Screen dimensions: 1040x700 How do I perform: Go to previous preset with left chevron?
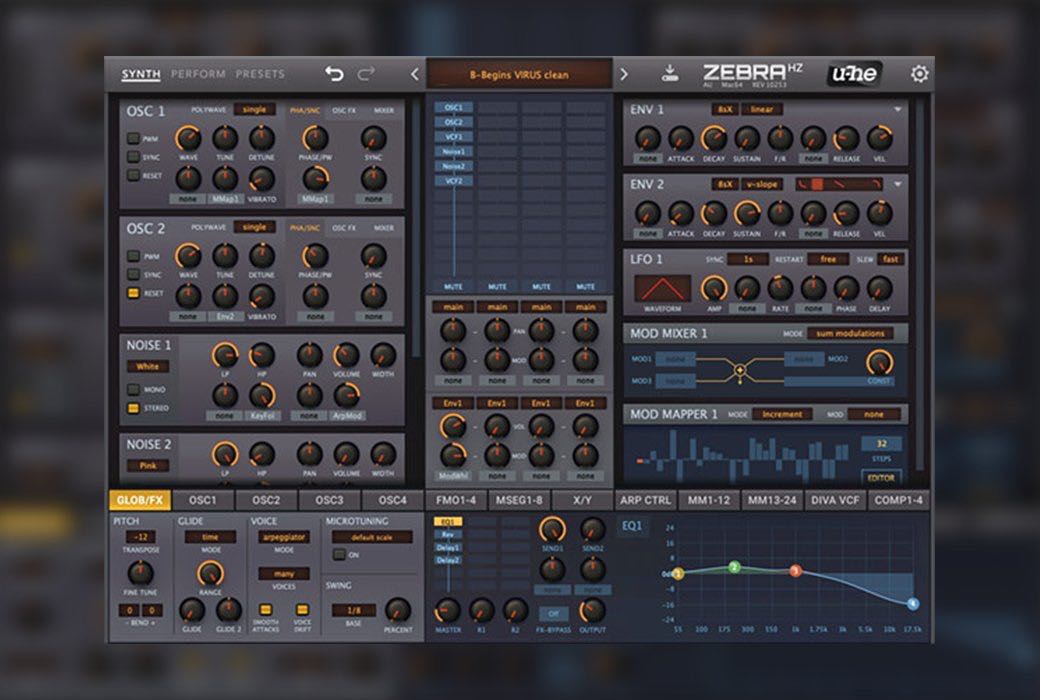click(x=415, y=74)
